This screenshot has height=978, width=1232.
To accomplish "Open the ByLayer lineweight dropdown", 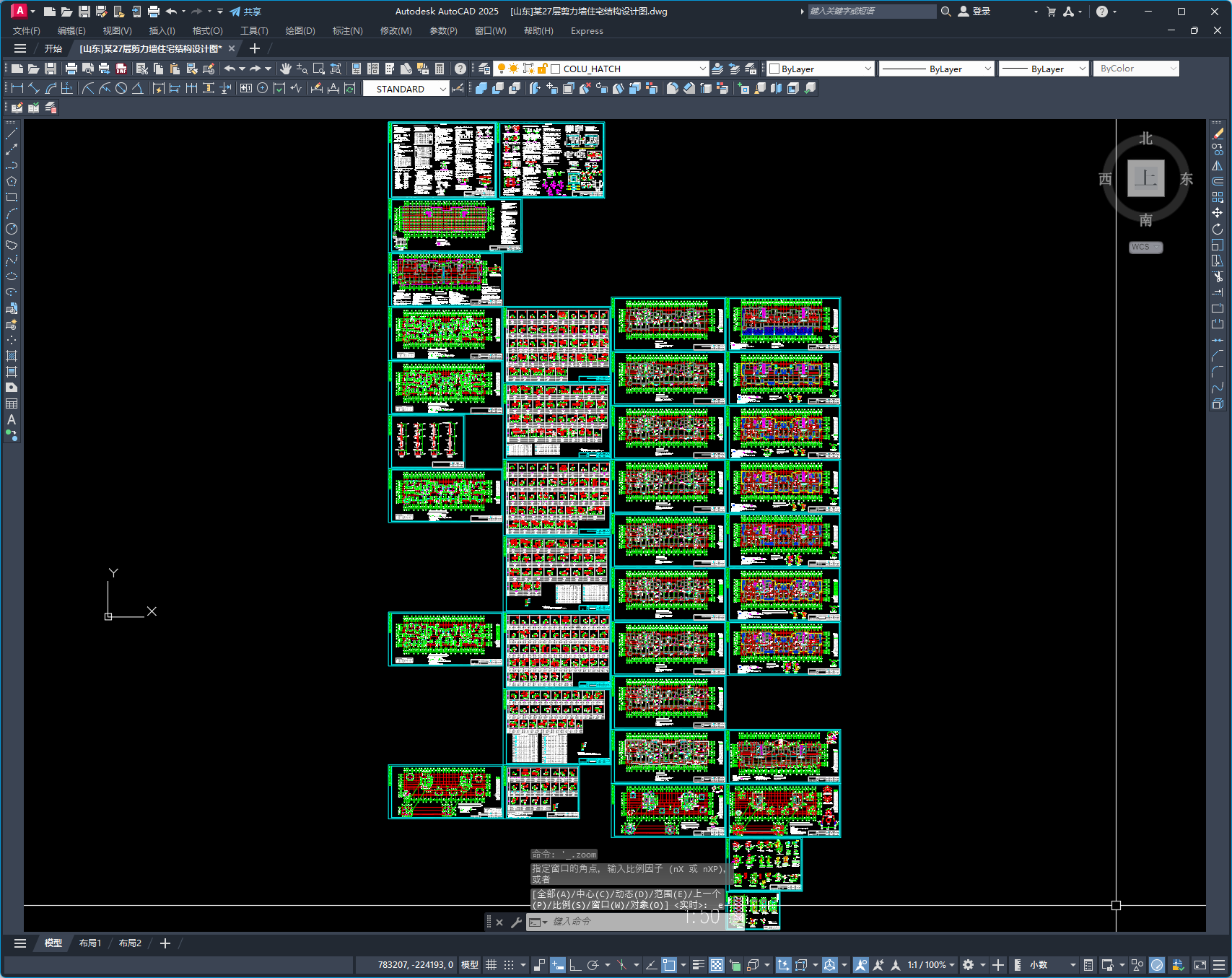I will point(1083,69).
